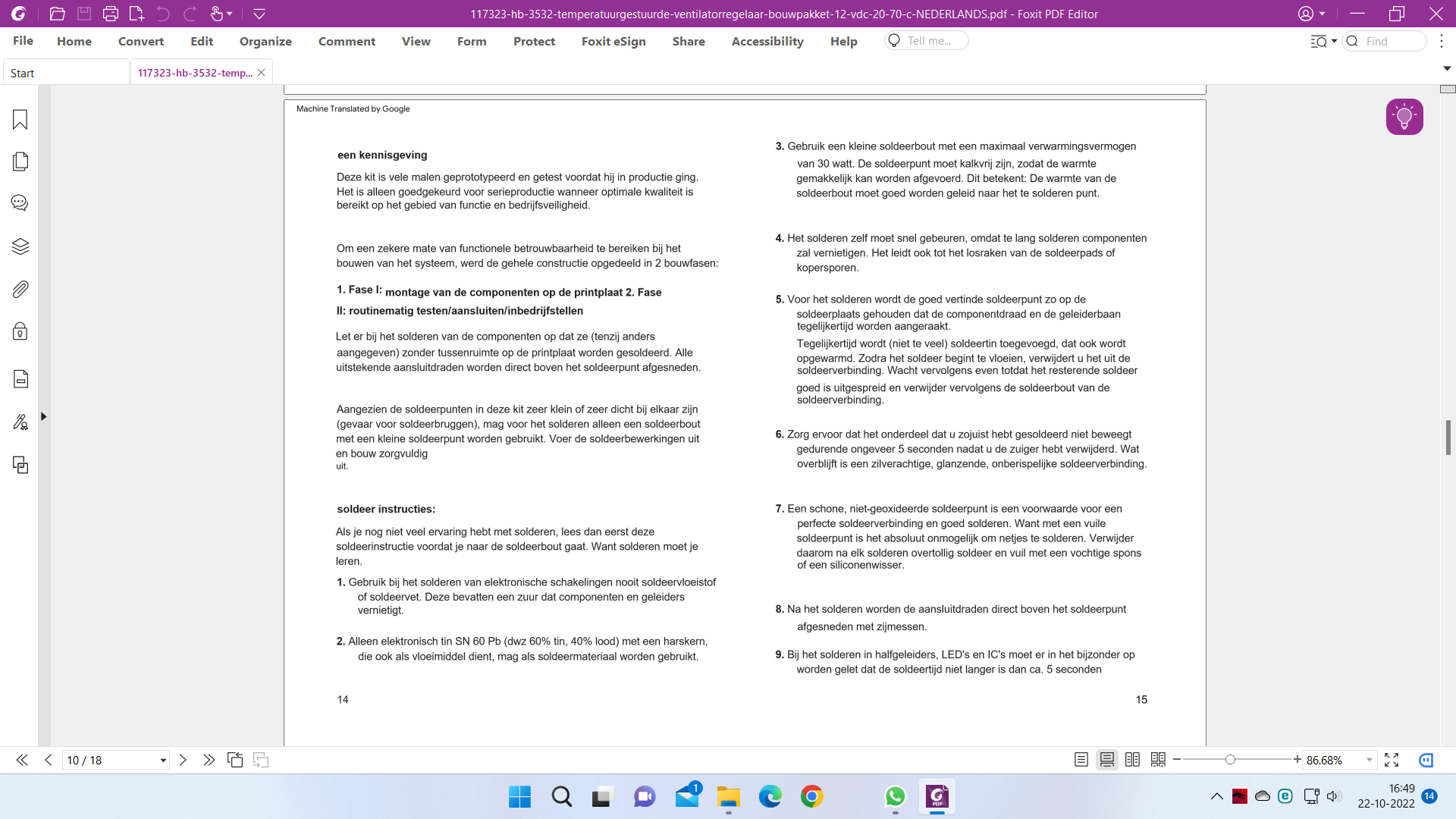Open the Comments panel
The width and height of the screenshot is (1456, 819).
click(x=20, y=203)
